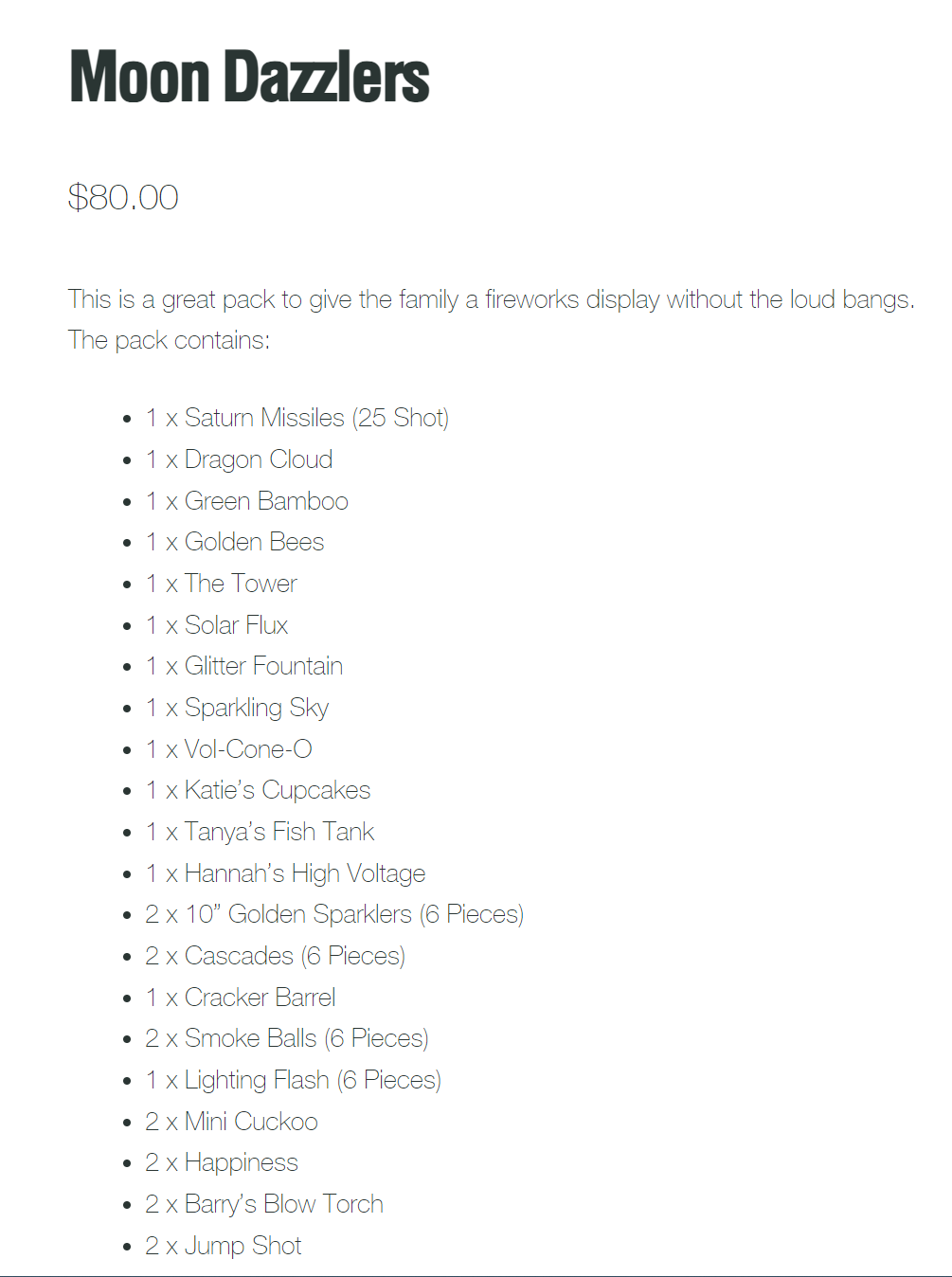The width and height of the screenshot is (952, 1277).
Task: Click the Sparkling Sky item
Action: coord(237,708)
